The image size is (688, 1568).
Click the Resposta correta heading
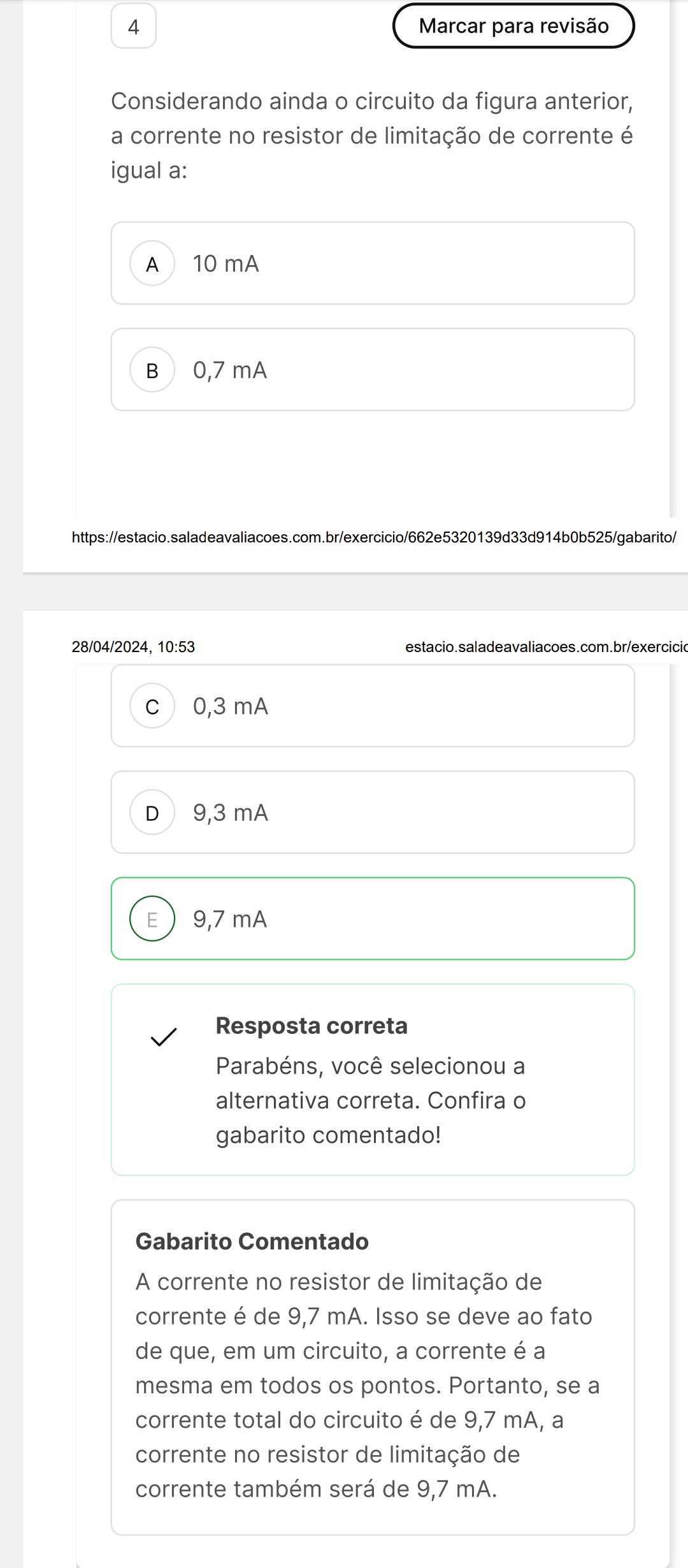tap(312, 1026)
